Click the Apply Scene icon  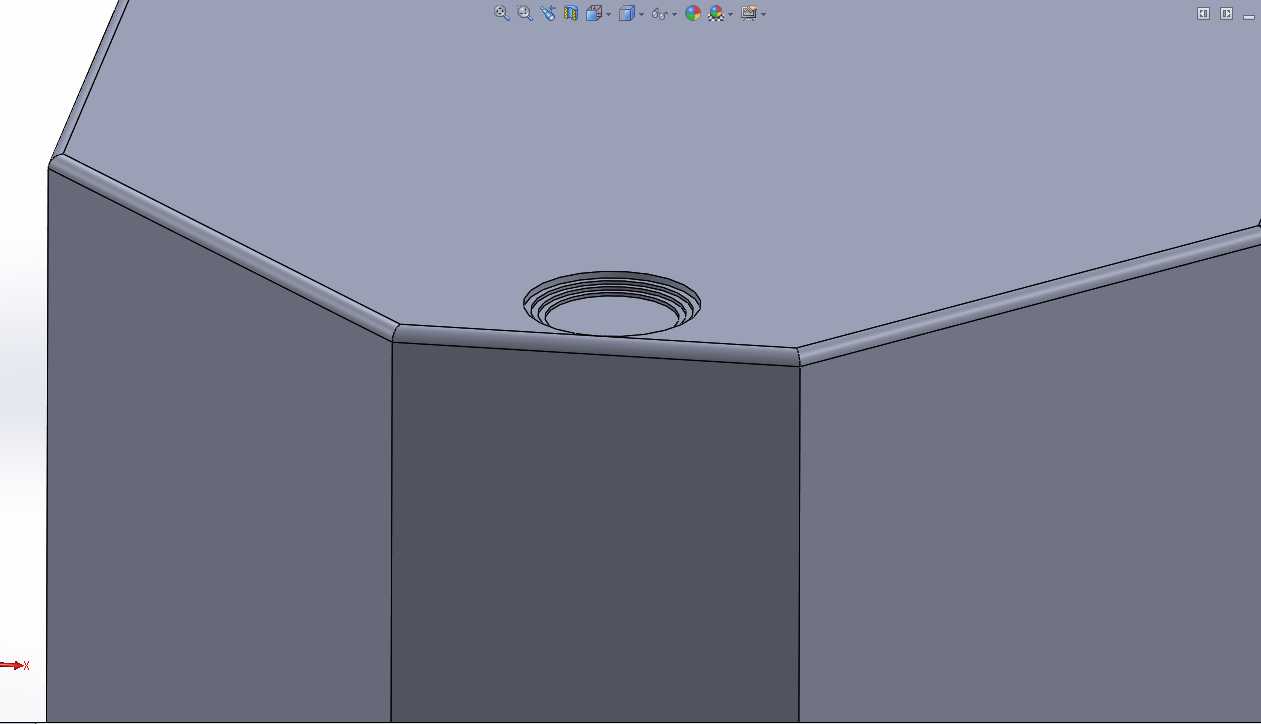(716, 13)
